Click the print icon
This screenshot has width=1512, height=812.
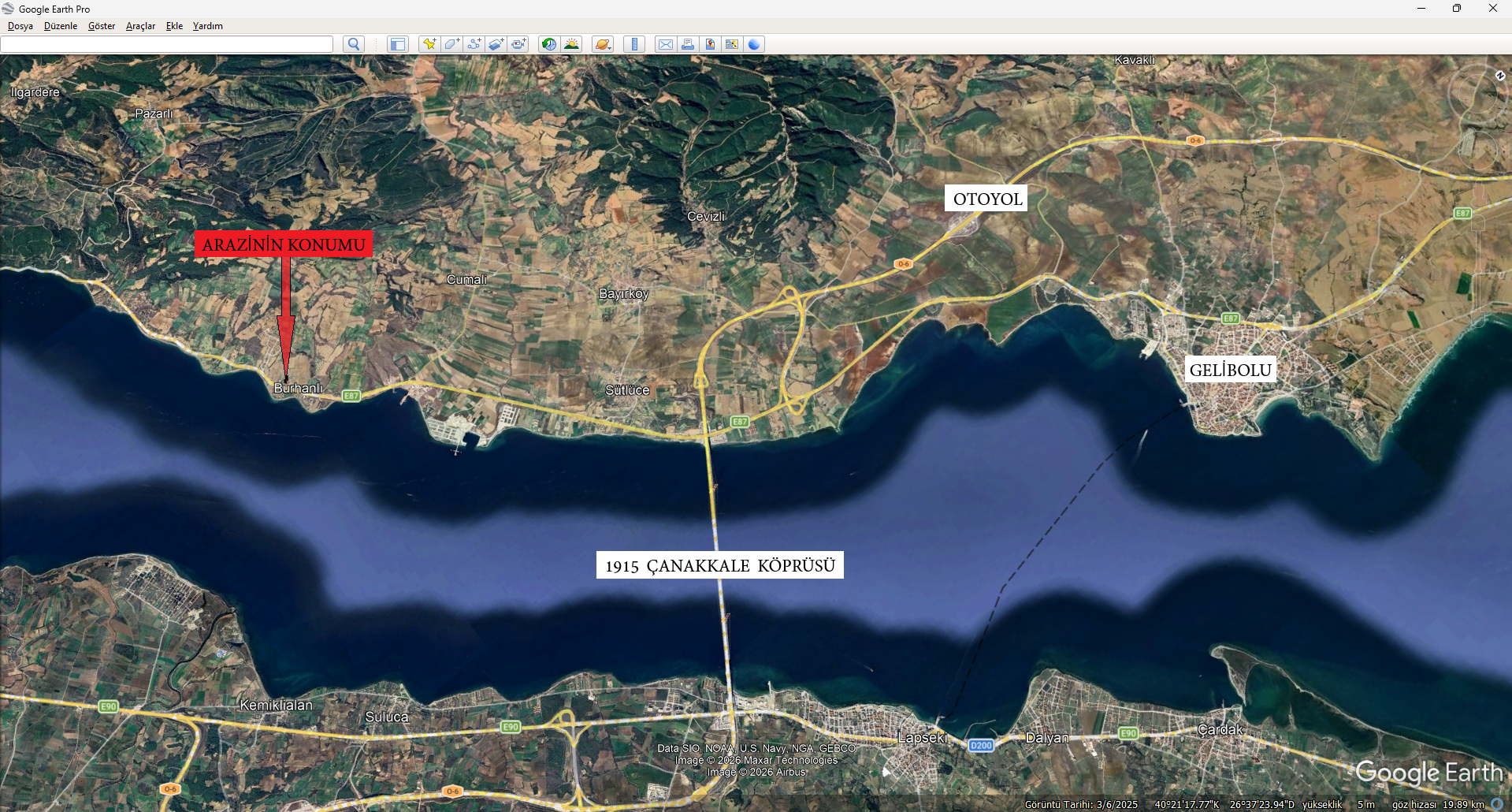(x=688, y=44)
